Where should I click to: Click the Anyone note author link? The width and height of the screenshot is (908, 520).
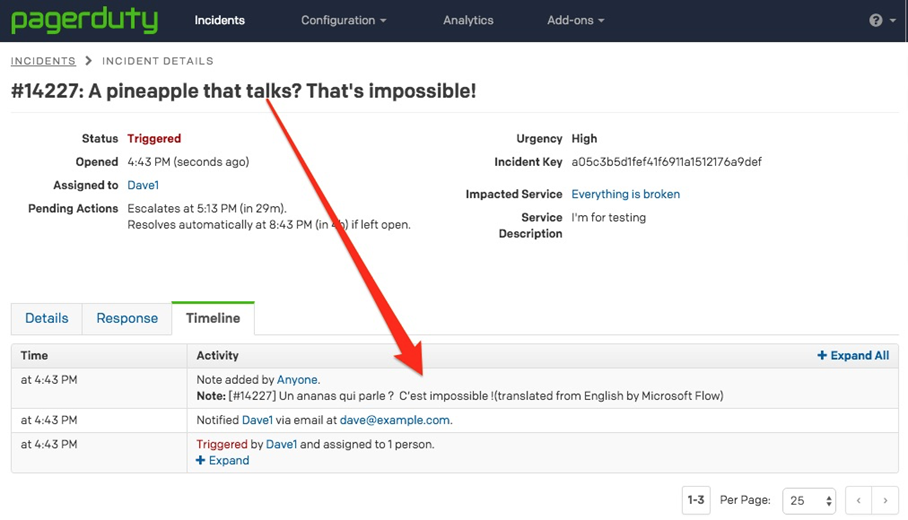[297, 380]
